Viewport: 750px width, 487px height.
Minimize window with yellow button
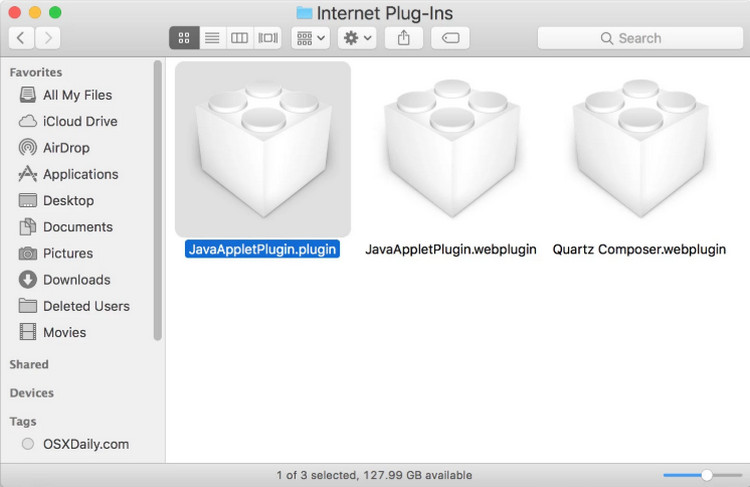[x=35, y=12]
